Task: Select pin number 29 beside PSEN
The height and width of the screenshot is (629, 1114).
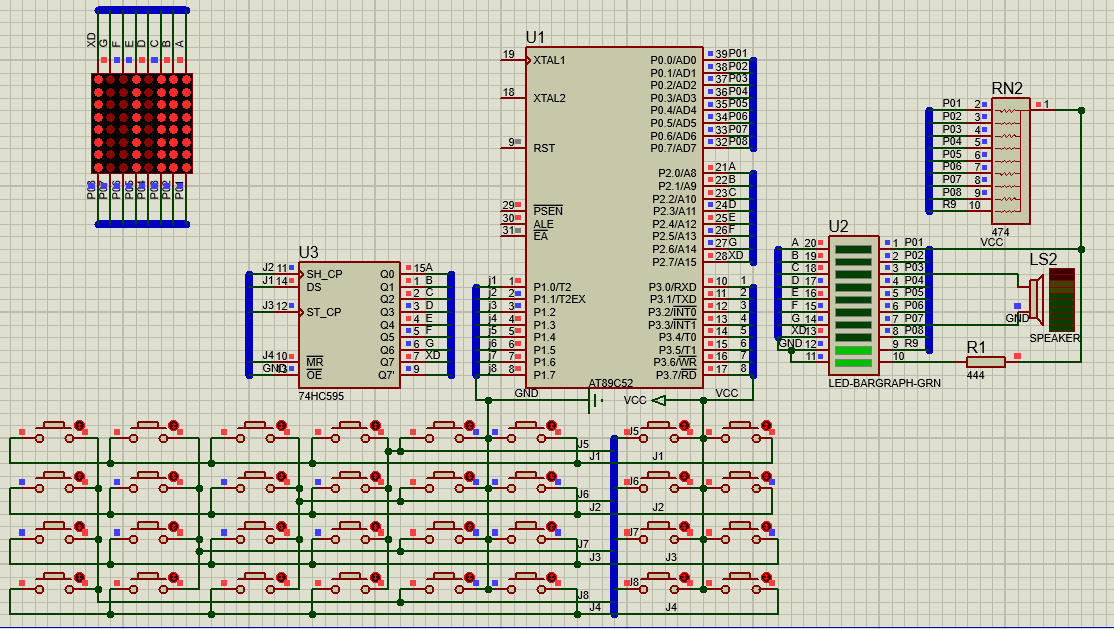Action: tap(508, 205)
